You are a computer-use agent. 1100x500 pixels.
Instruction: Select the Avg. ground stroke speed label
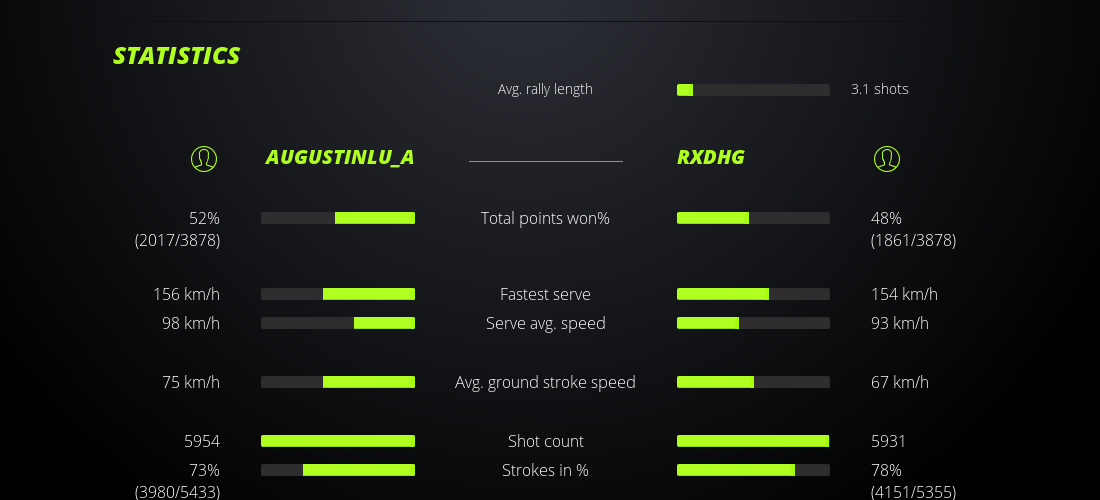(x=545, y=382)
